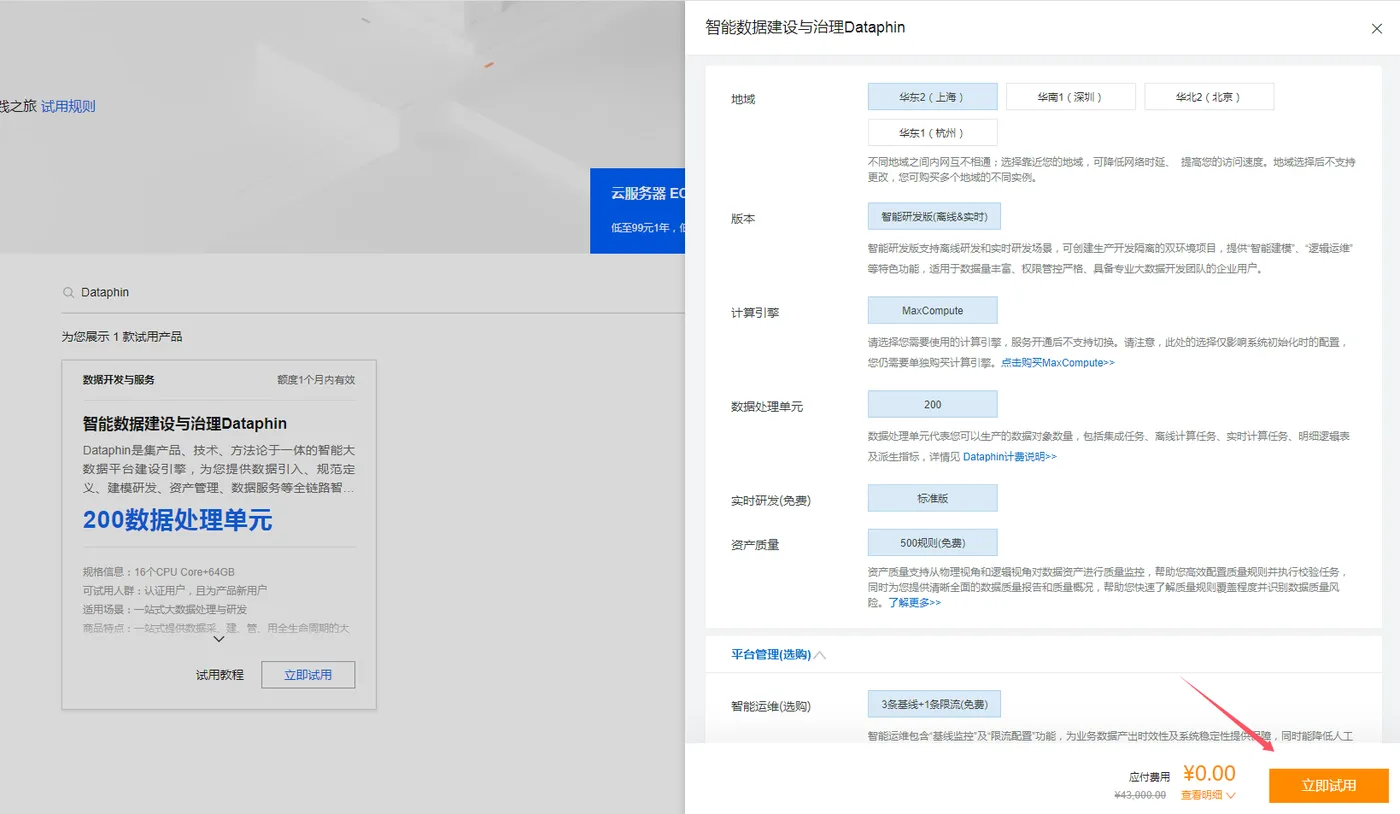Expand the Dataphin card details chevron
This screenshot has width=1400, height=814.
[x=219, y=638]
